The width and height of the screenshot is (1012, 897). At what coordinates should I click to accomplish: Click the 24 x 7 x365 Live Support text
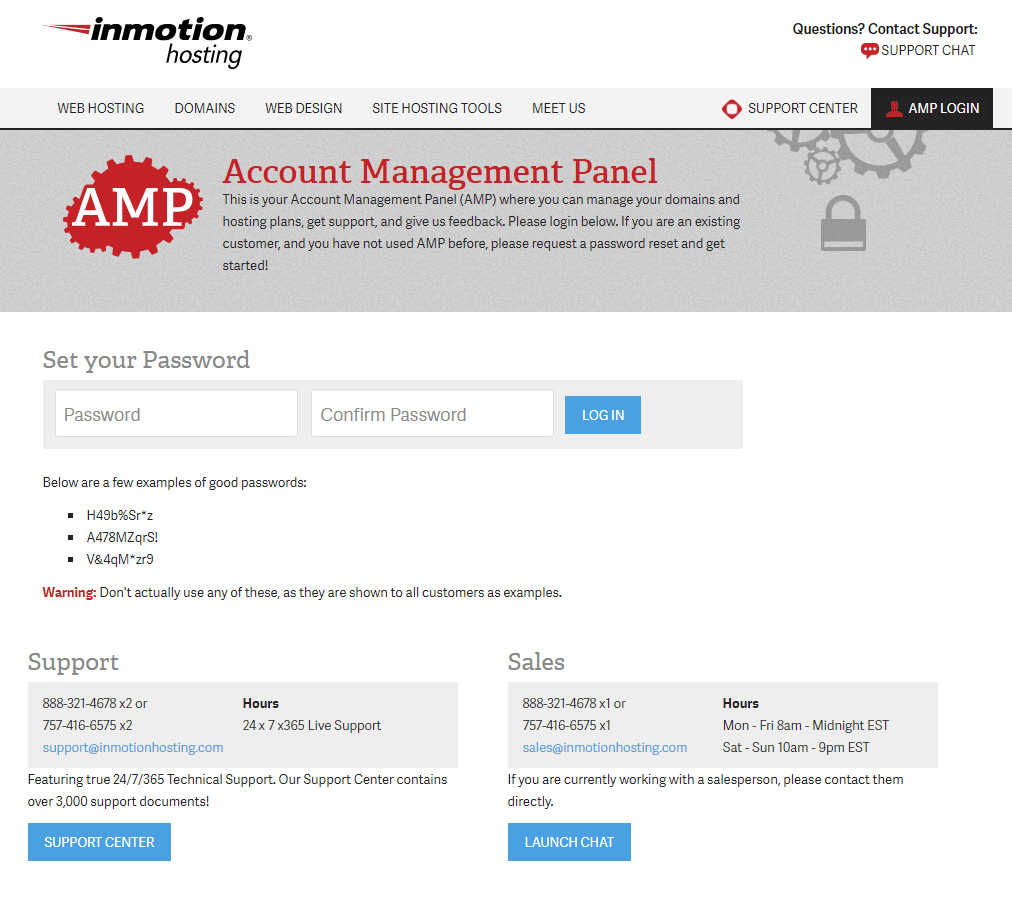312,725
